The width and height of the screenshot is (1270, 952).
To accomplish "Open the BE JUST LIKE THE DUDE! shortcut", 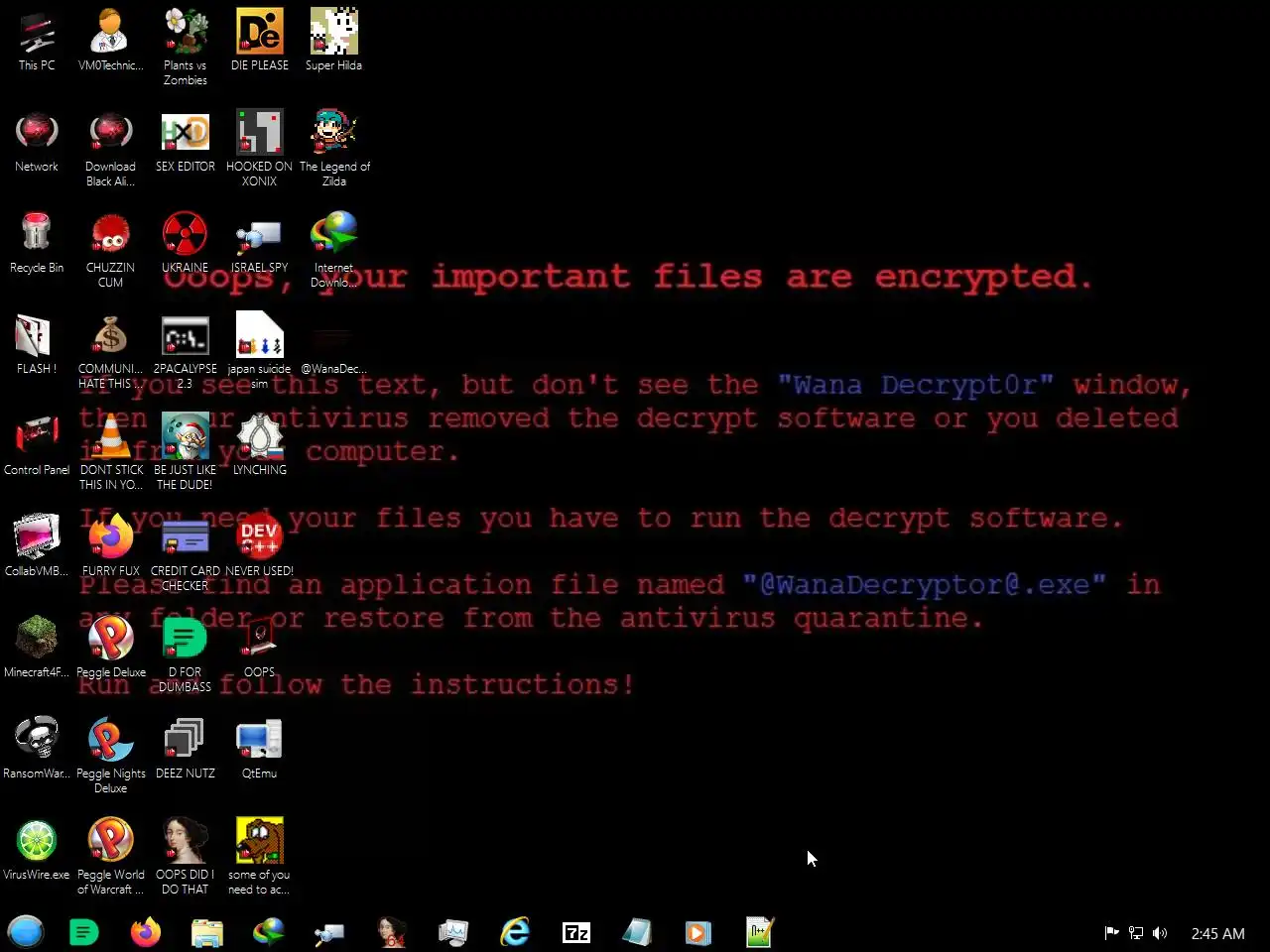I will pos(185,451).
